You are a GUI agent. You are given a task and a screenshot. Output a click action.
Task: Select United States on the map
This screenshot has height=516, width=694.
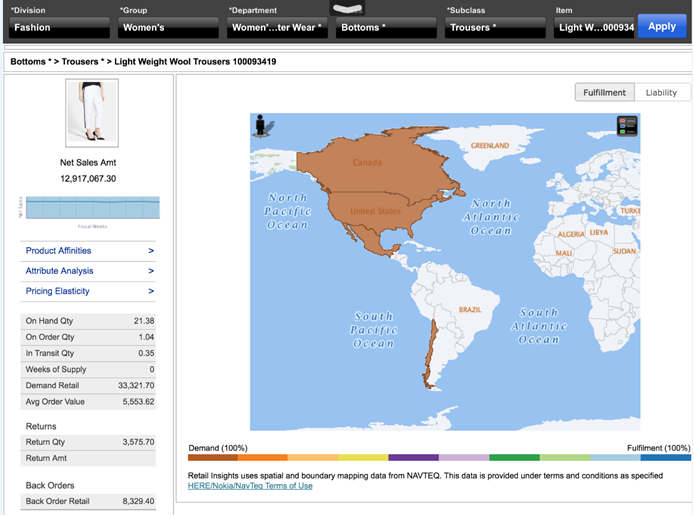click(375, 211)
